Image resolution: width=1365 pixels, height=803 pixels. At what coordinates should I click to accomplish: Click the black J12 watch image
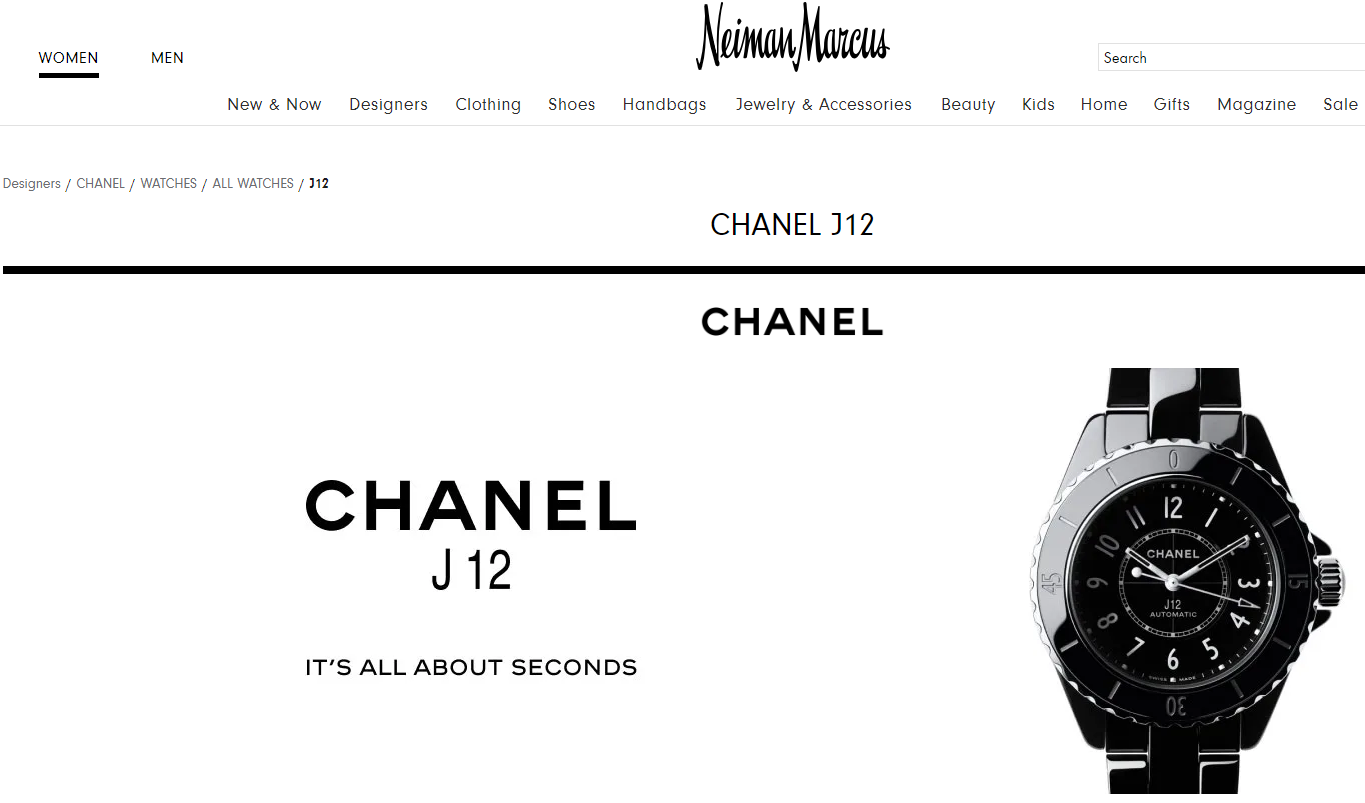(1183, 581)
